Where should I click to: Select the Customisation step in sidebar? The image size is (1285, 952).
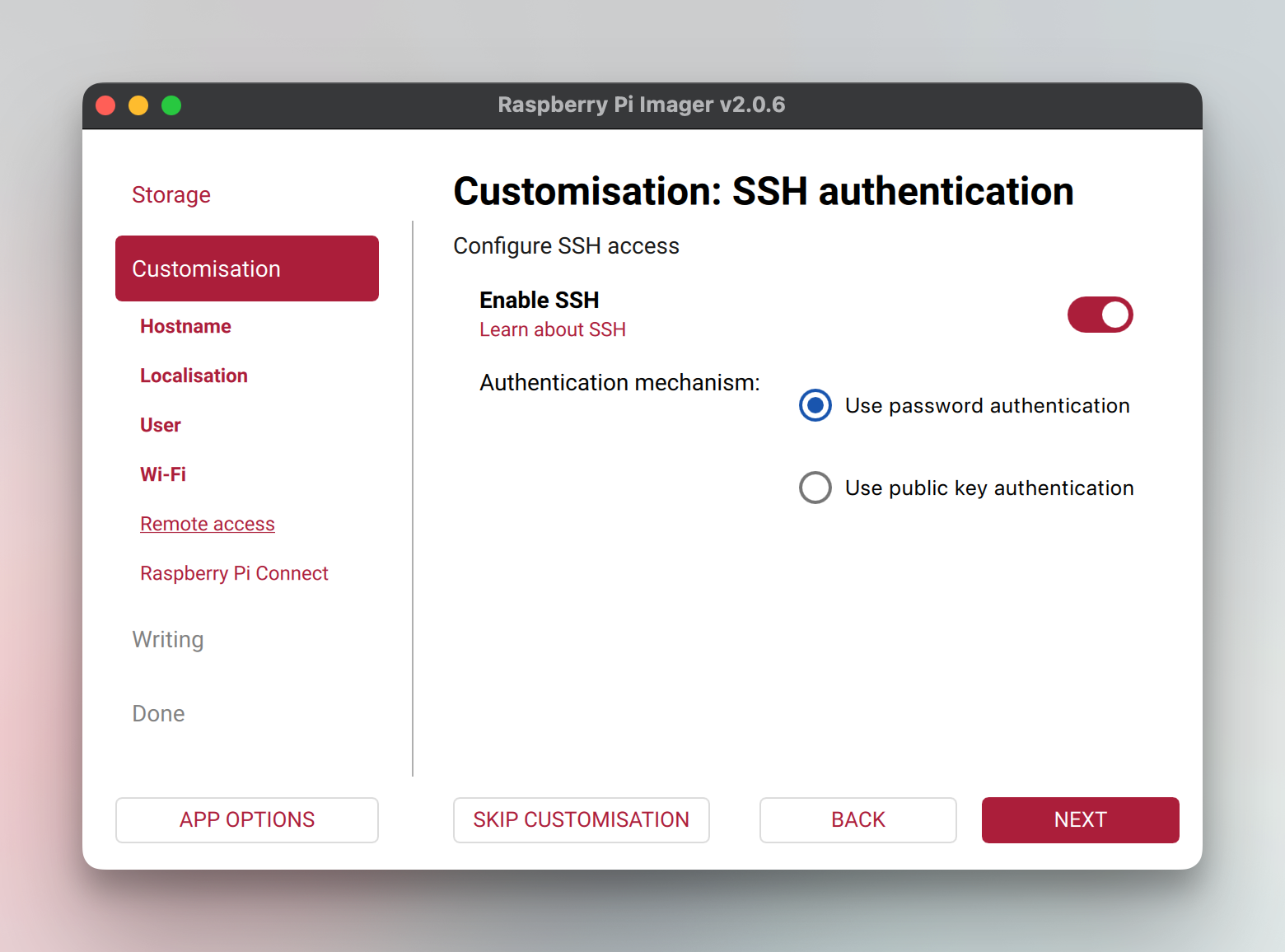pyautogui.click(x=206, y=268)
